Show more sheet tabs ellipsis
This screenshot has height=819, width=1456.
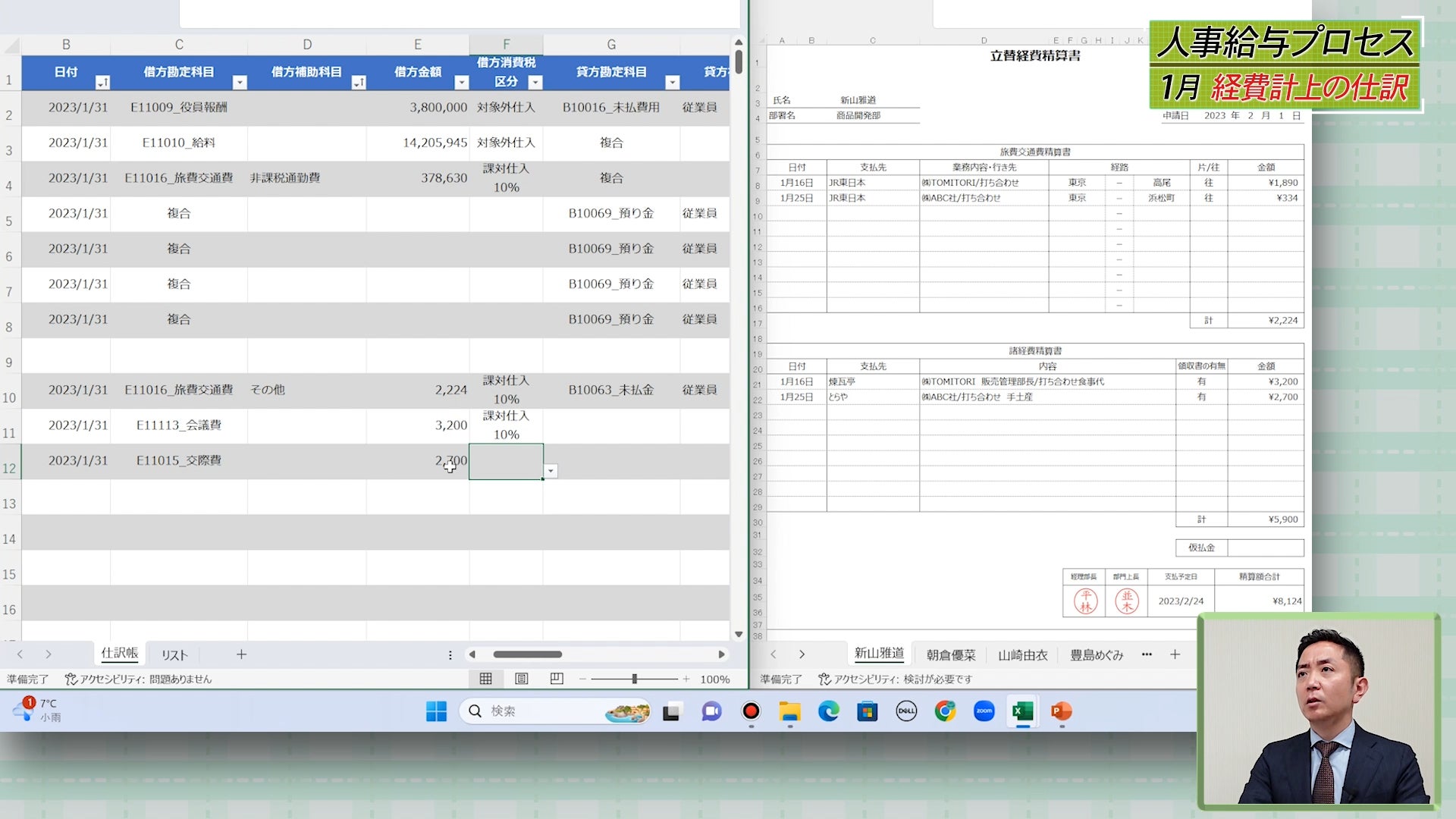pyautogui.click(x=1147, y=654)
